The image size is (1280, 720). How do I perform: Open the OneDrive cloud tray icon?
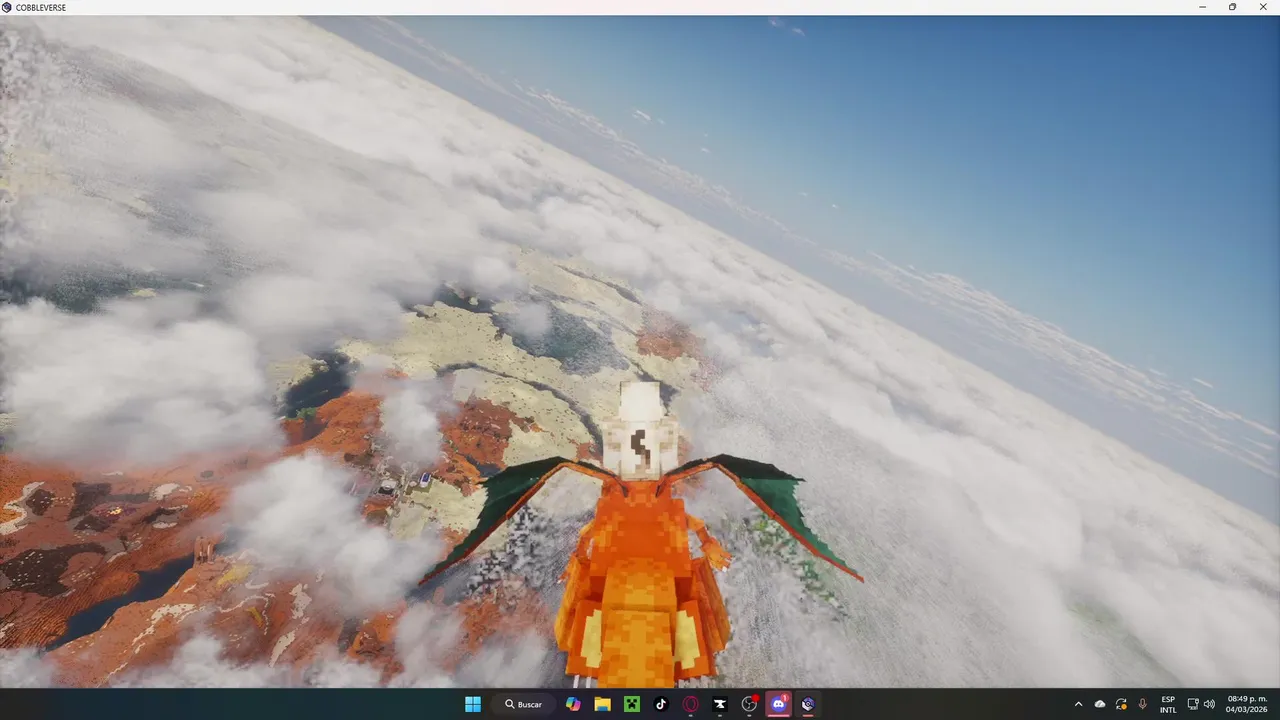click(x=1100, y=704)
